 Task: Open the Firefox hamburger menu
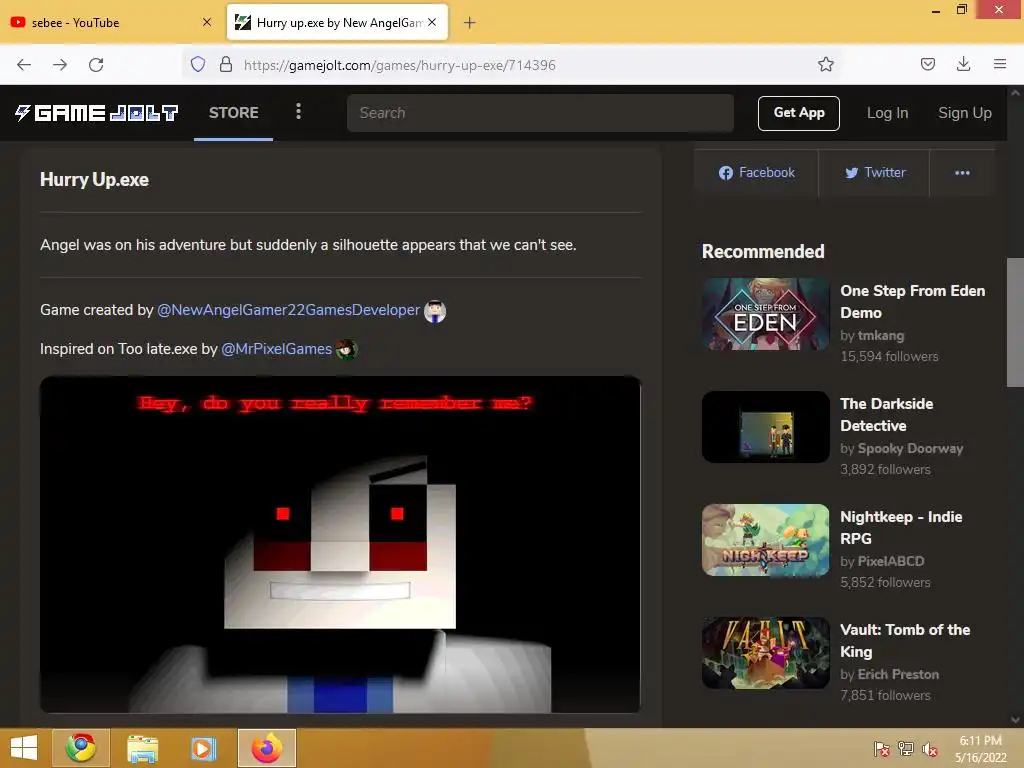tap(999, 64)
